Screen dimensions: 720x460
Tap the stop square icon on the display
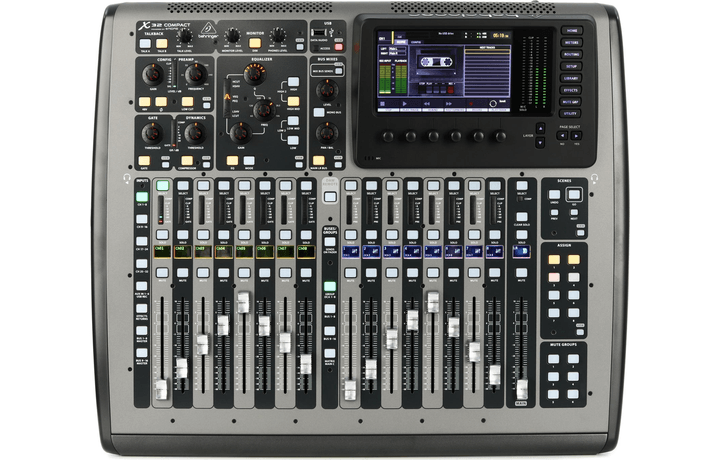pos(382,104)
